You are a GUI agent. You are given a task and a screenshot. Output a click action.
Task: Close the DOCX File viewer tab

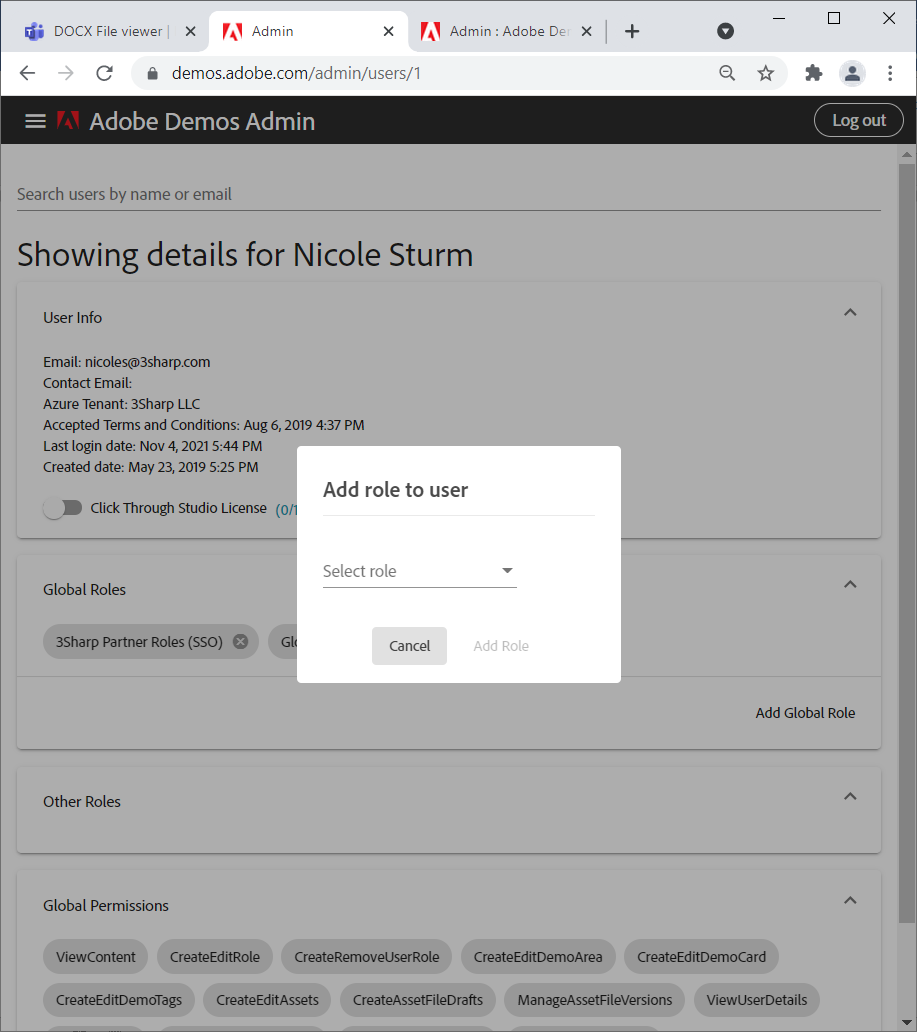coord(190,31)
